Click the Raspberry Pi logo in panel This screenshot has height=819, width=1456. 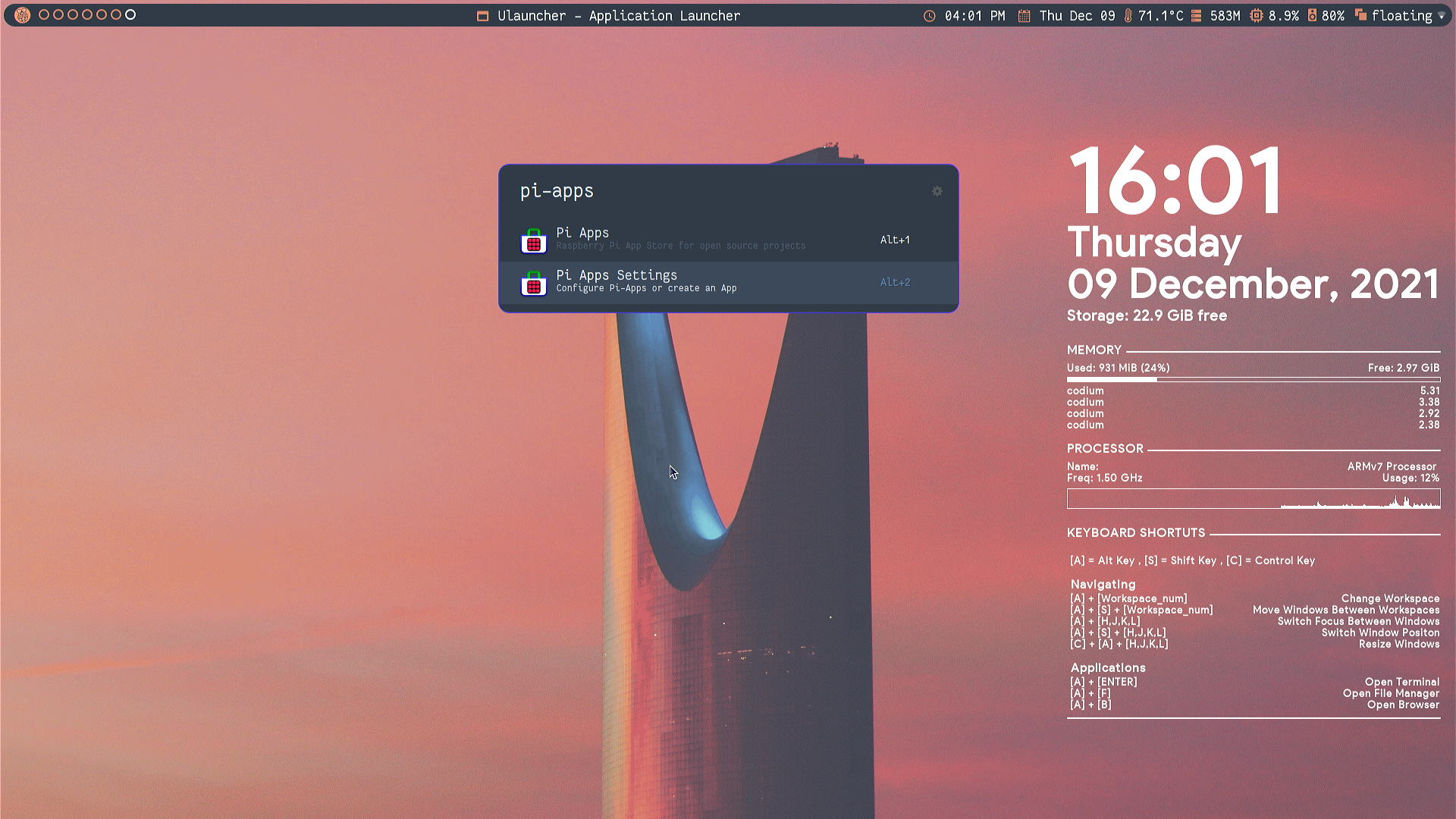point(22,15)
